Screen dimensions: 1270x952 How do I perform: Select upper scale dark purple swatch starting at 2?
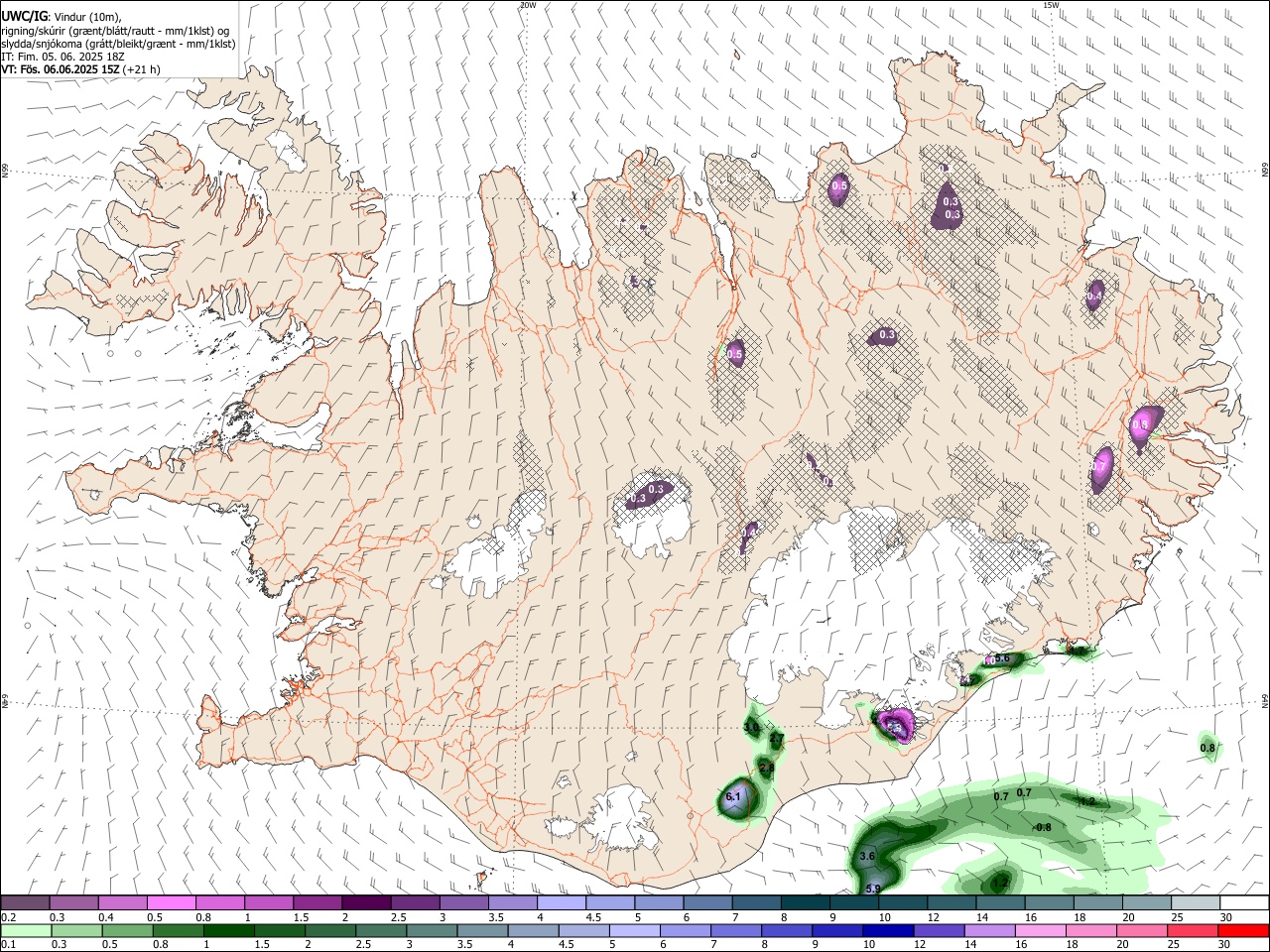tap(366, 903)
